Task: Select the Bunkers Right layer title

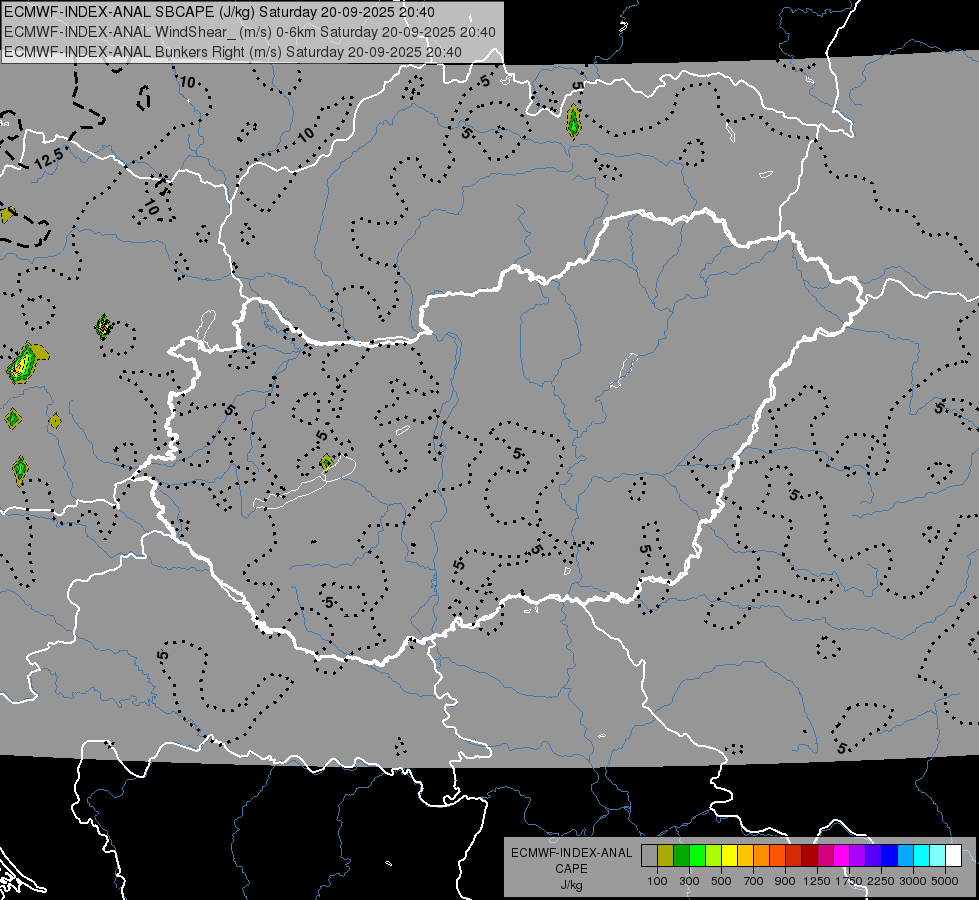Action: pos(233,52)
